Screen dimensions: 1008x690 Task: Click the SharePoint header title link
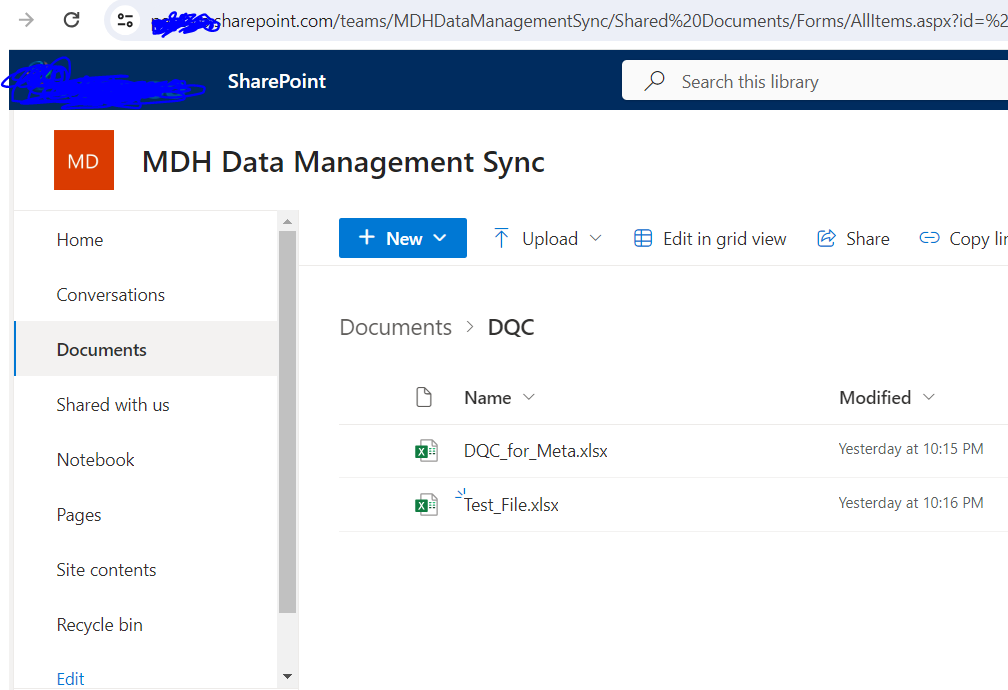click(276, 81)
